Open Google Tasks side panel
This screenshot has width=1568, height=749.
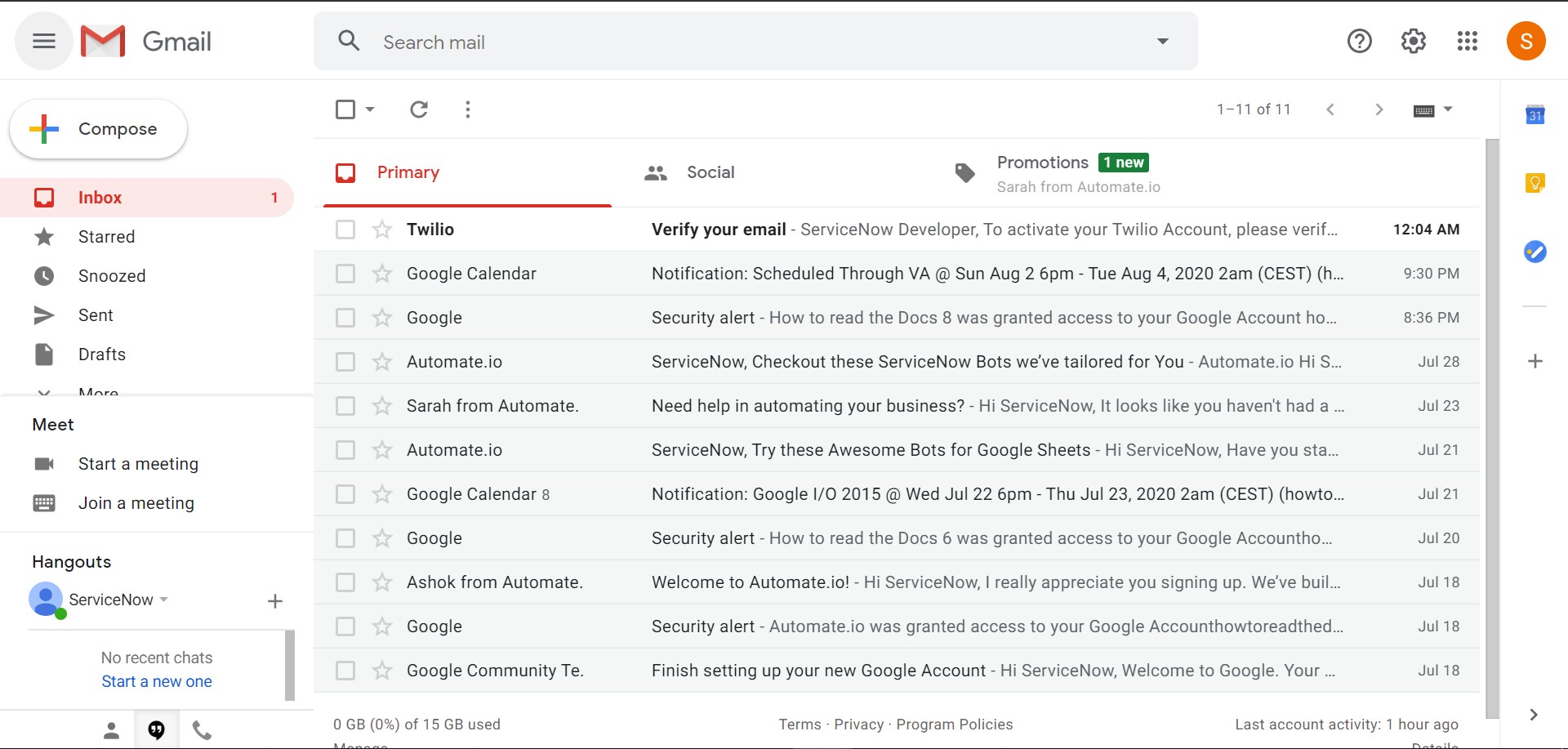click(1536, 252)
